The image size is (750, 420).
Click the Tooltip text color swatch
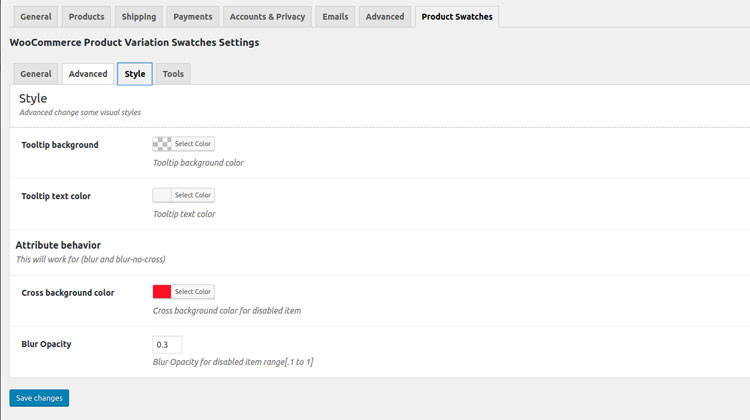(x=162, y=195)
